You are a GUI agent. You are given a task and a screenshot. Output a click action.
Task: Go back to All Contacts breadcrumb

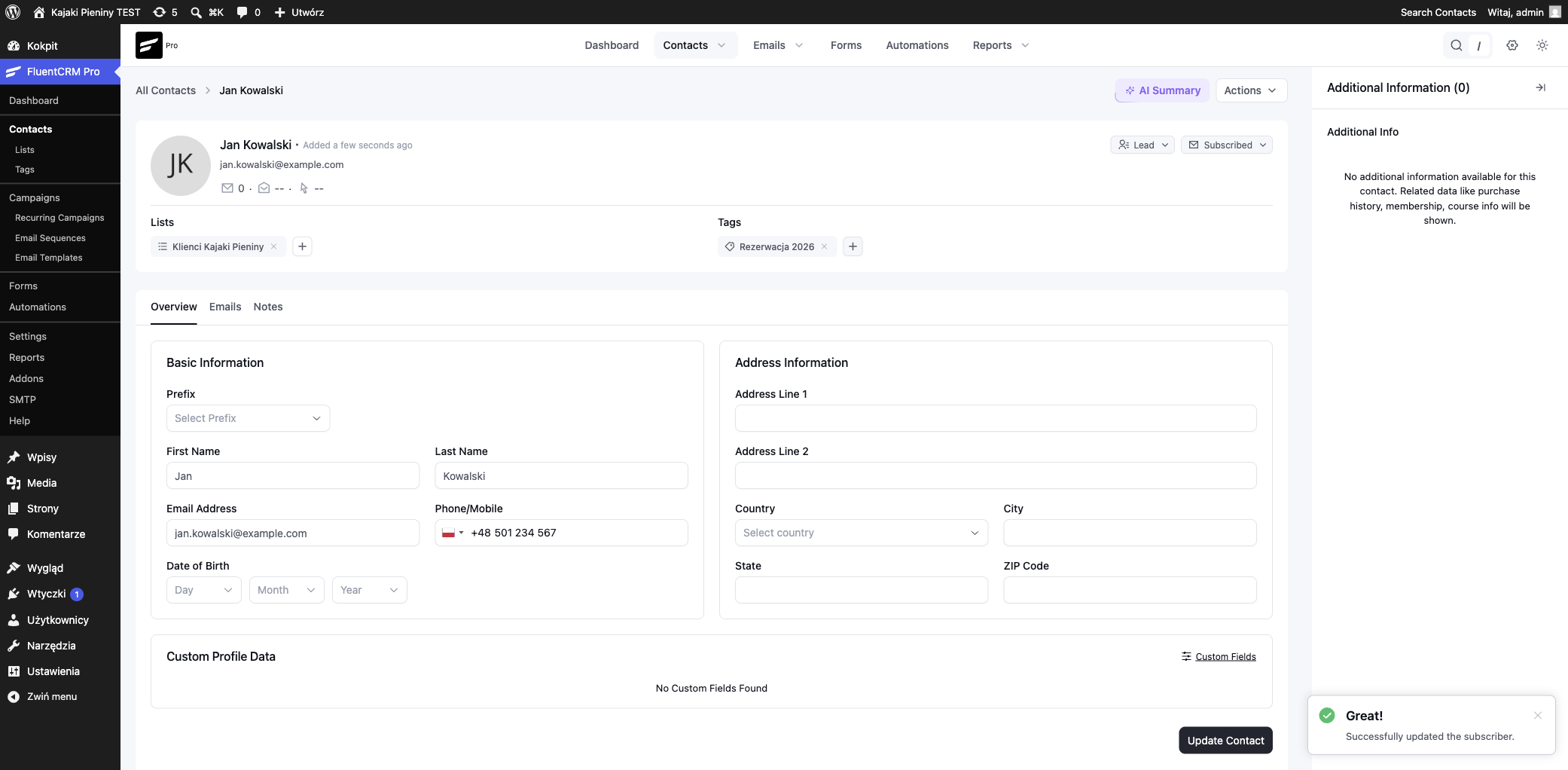[166, 90]
